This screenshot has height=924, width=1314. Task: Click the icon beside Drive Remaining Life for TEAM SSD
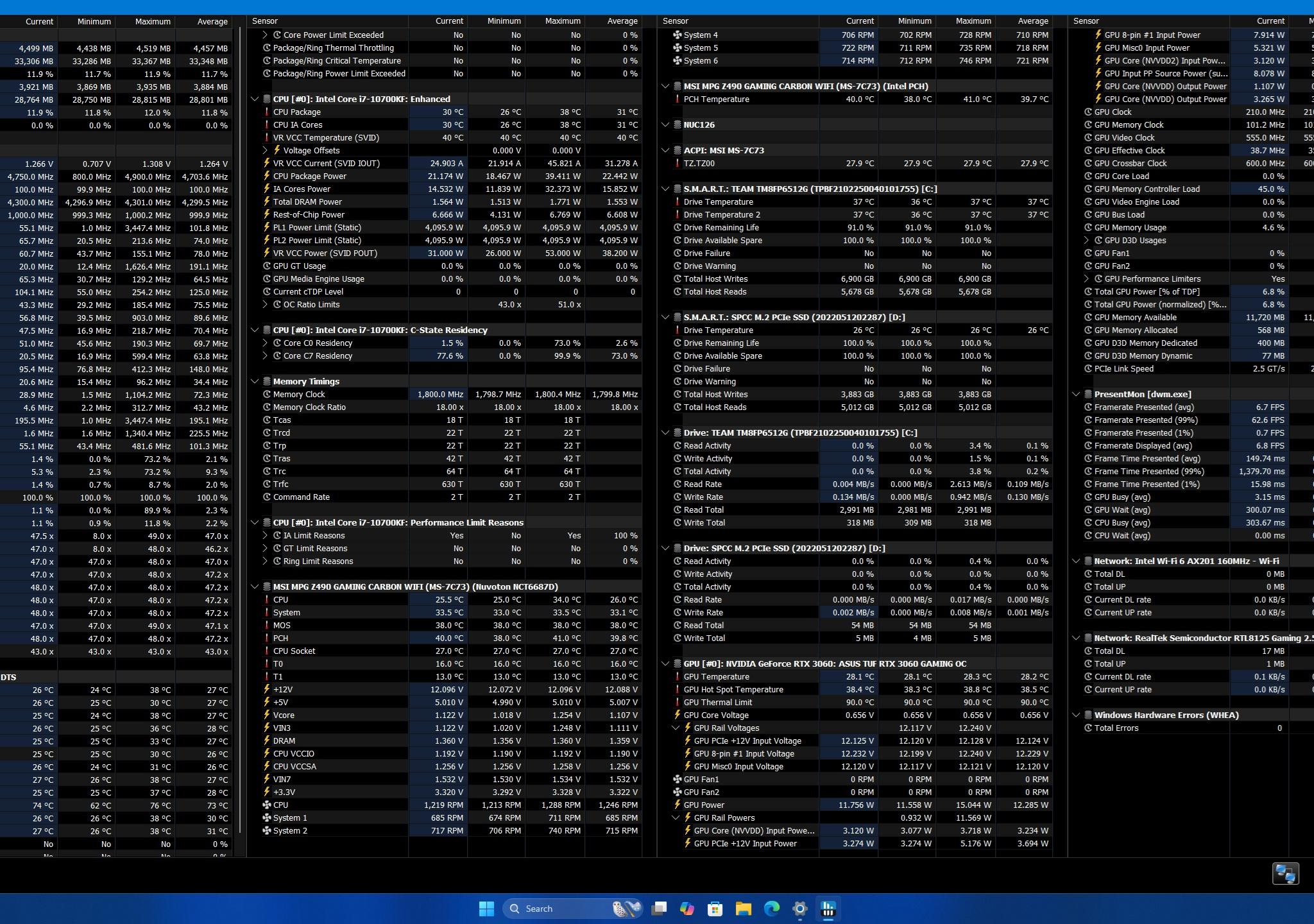pyautogui.click(x=678, y=227)
